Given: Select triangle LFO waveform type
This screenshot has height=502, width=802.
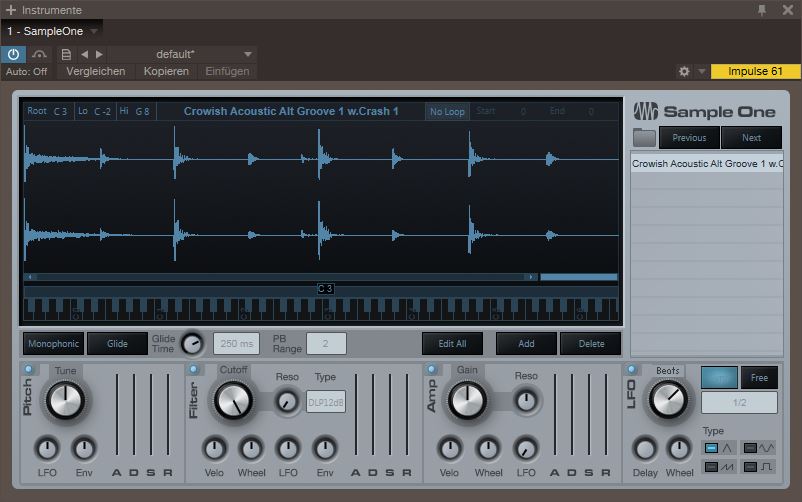Looking at the screenshot, I should (x=719, y=448).
